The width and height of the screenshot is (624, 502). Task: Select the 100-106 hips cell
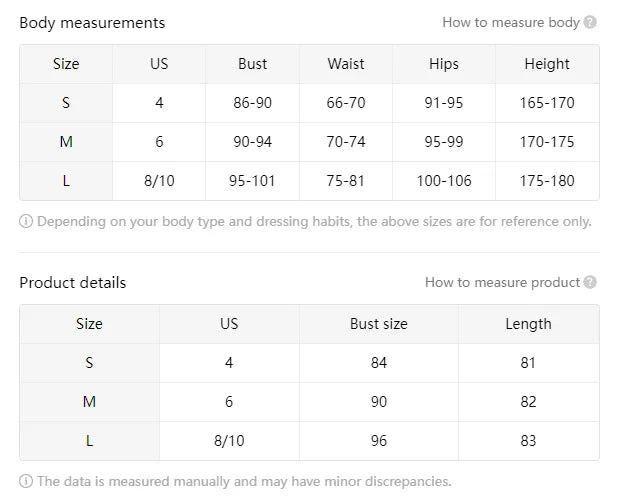444,181
